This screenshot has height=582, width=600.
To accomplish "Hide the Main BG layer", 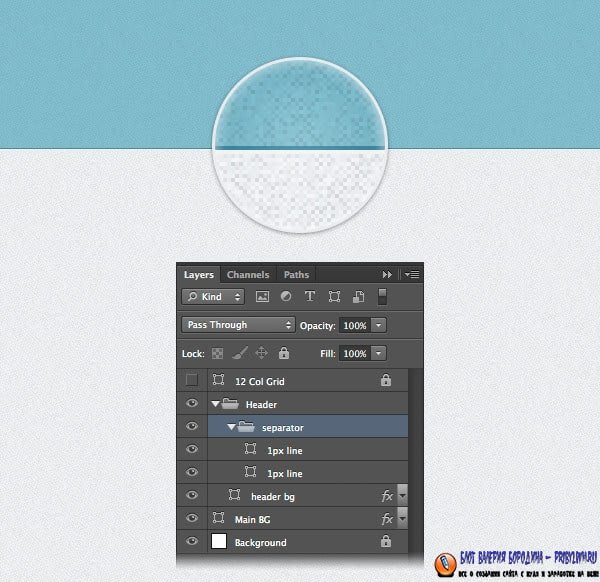I will (192, 518).
